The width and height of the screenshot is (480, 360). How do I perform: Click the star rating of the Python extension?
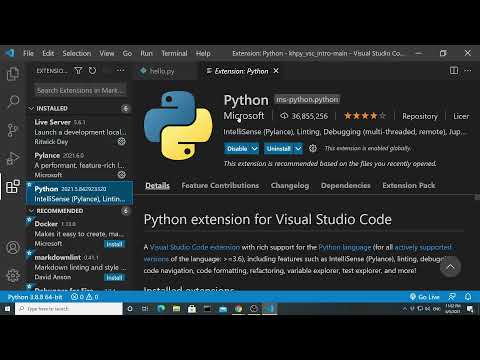point(365,116)
